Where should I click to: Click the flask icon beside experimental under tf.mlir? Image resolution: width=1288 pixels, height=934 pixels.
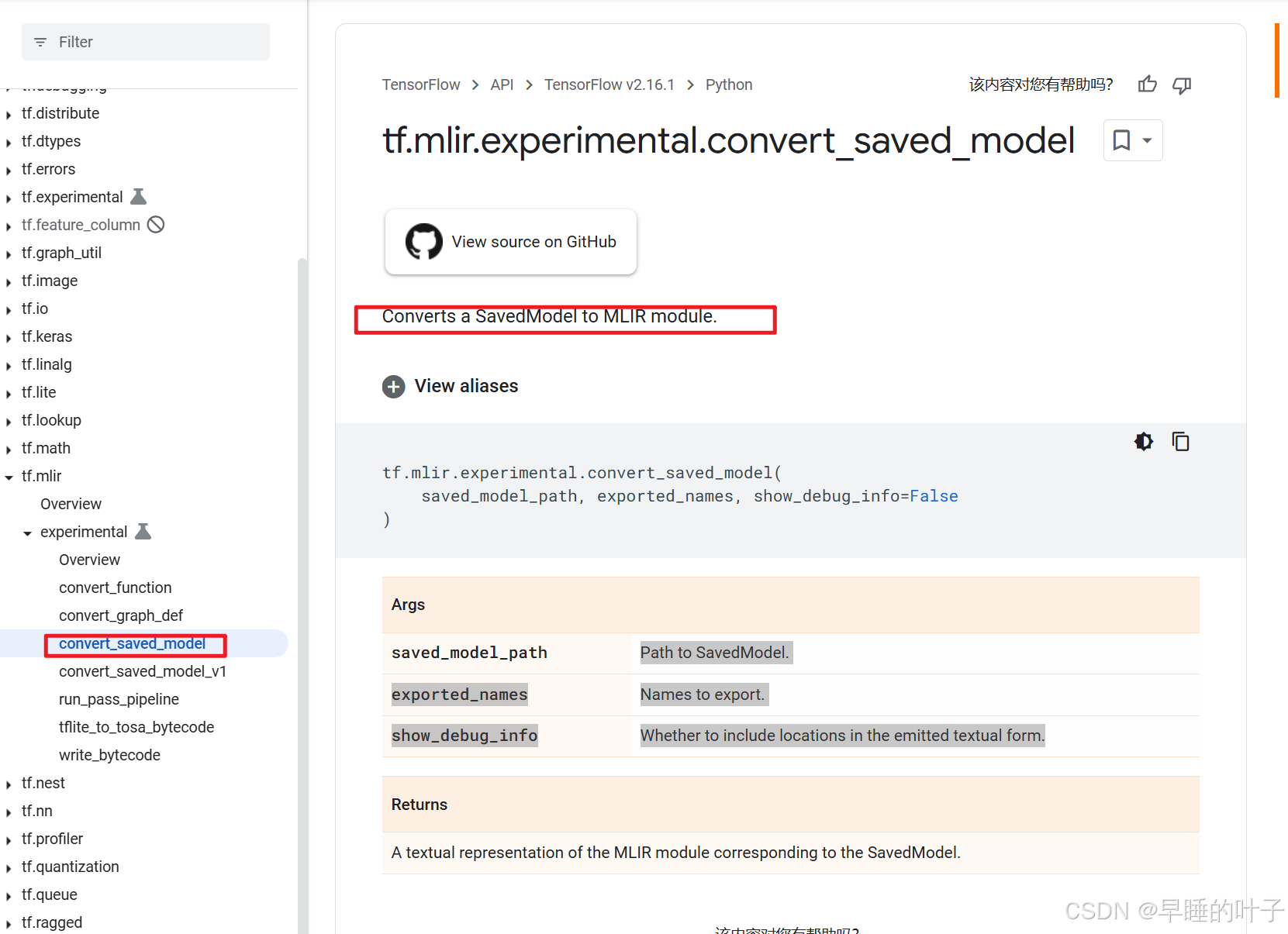pyautogui.click(x=143, y=532)
